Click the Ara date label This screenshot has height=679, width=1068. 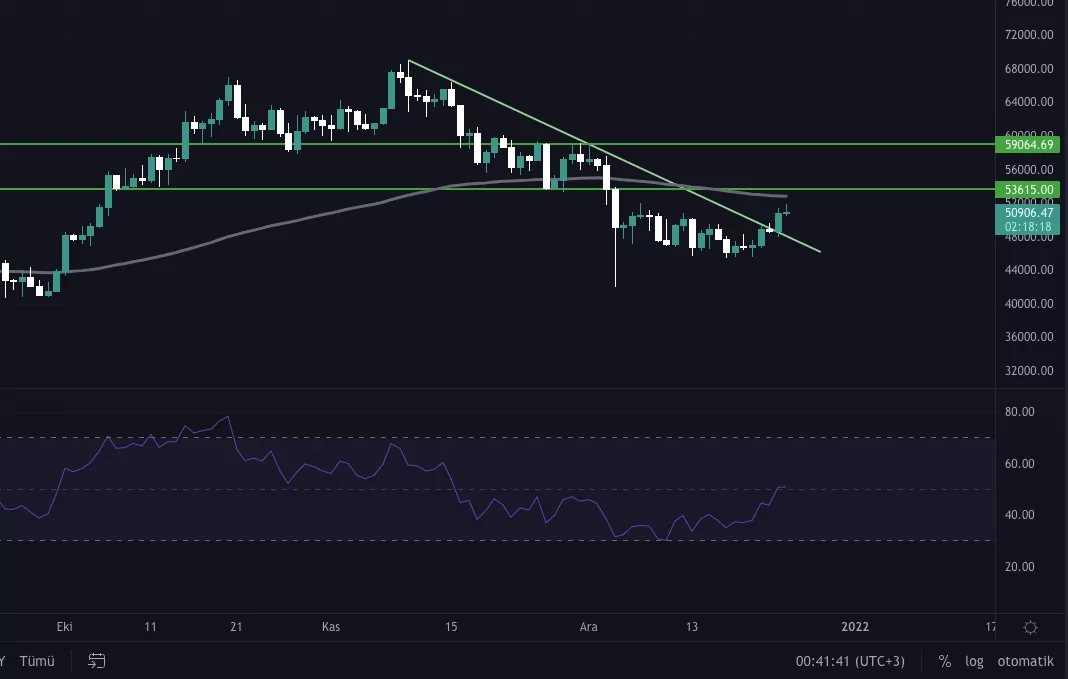pos(588,627)
